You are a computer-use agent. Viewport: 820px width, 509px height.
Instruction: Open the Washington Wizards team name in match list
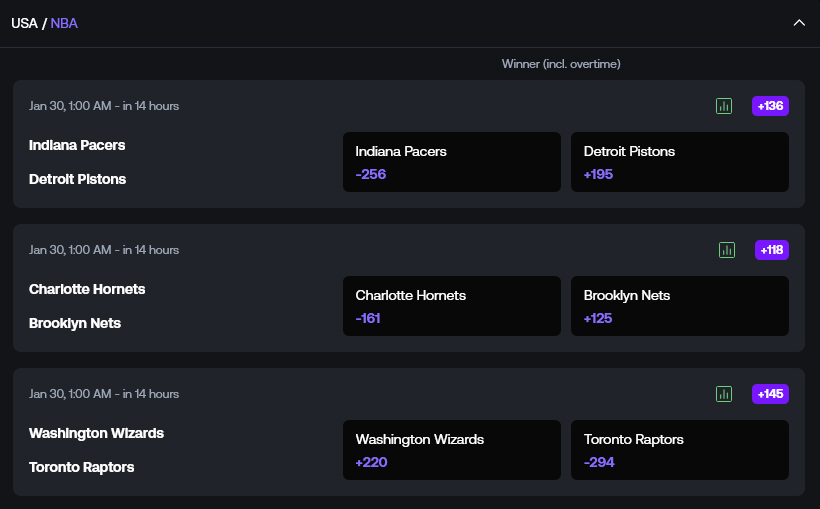[96, 433]
